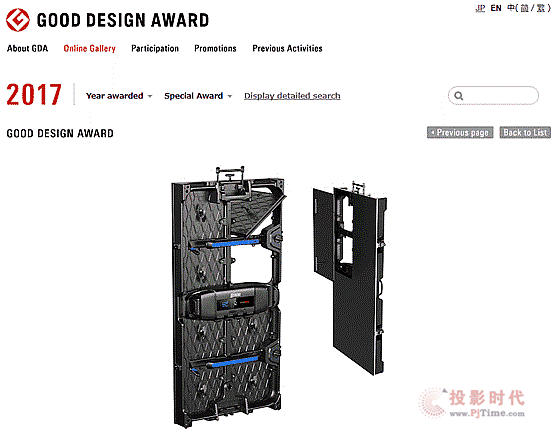554x436 pixels.
Task: Switch language to JP
Action: click(x=481, y=8)
